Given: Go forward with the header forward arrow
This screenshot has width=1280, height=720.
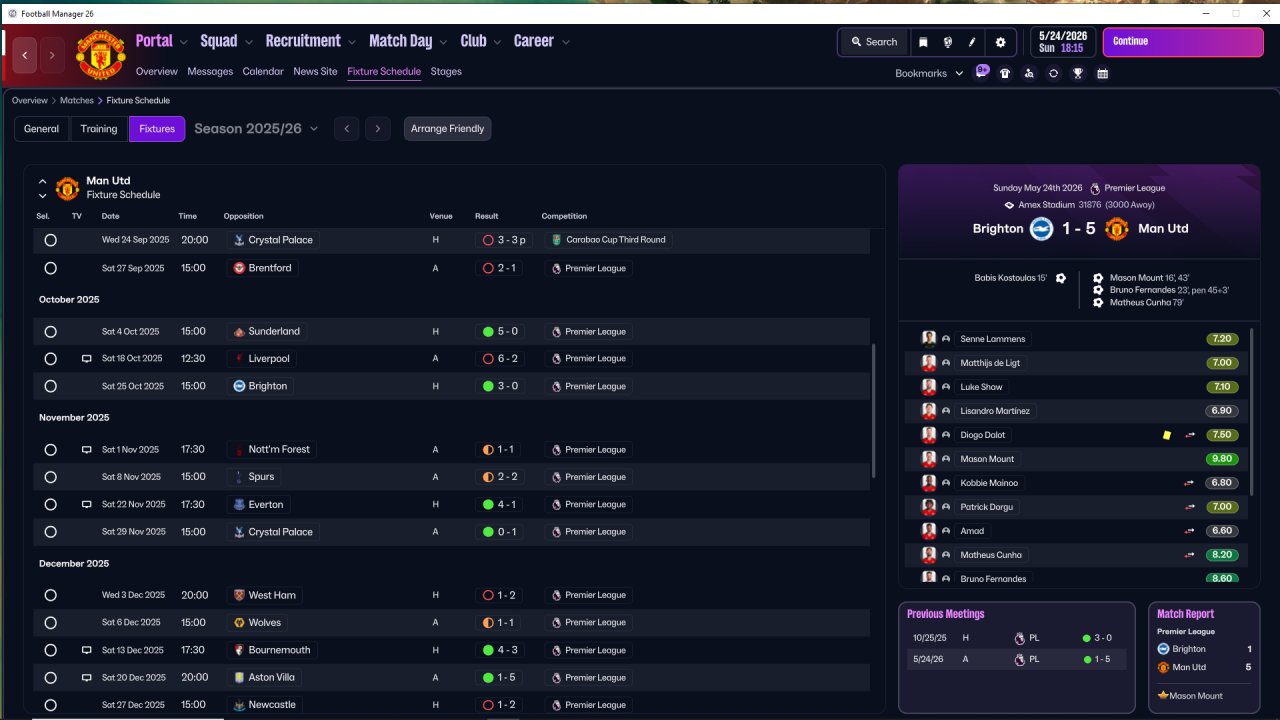Looking at the screenshot, I should tap(52, 55).
